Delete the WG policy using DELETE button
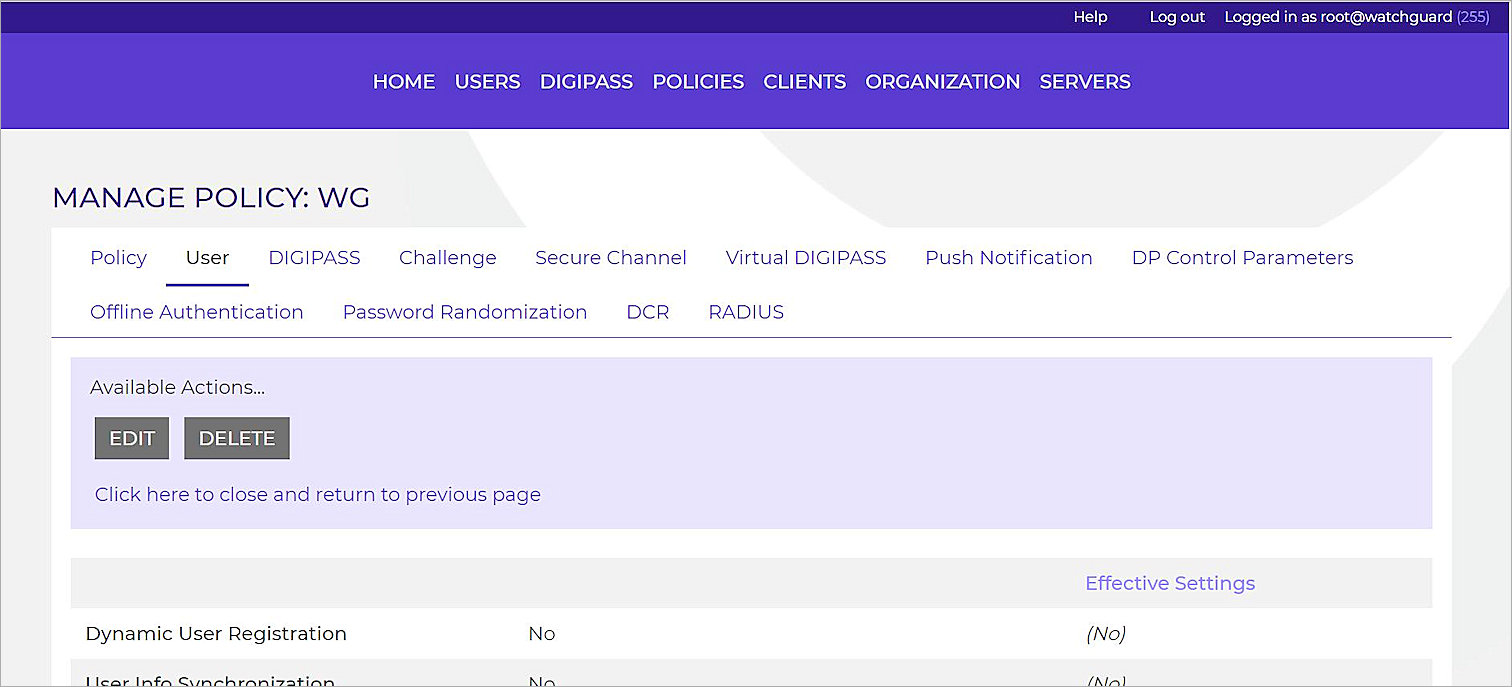 [x=236, y=438]
